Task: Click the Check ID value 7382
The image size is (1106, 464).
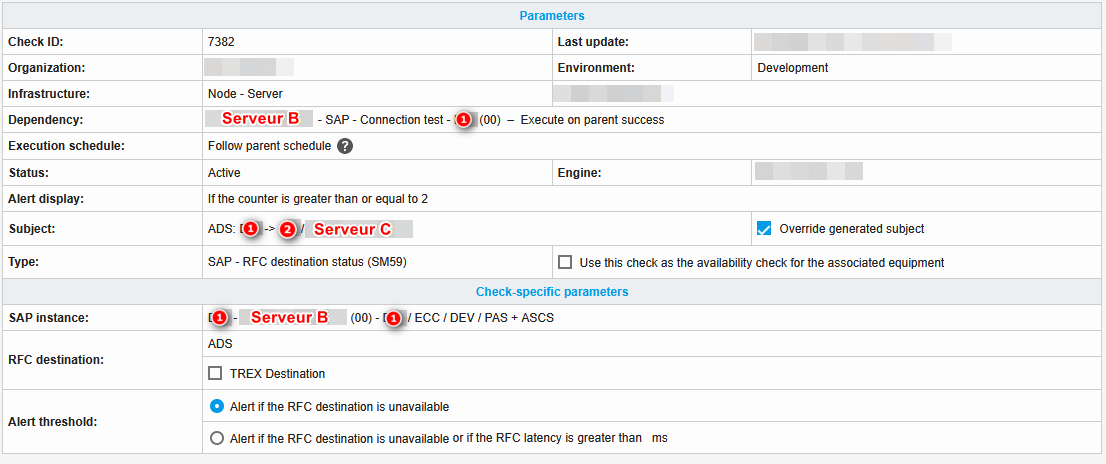Action: [x=221, y=42]
